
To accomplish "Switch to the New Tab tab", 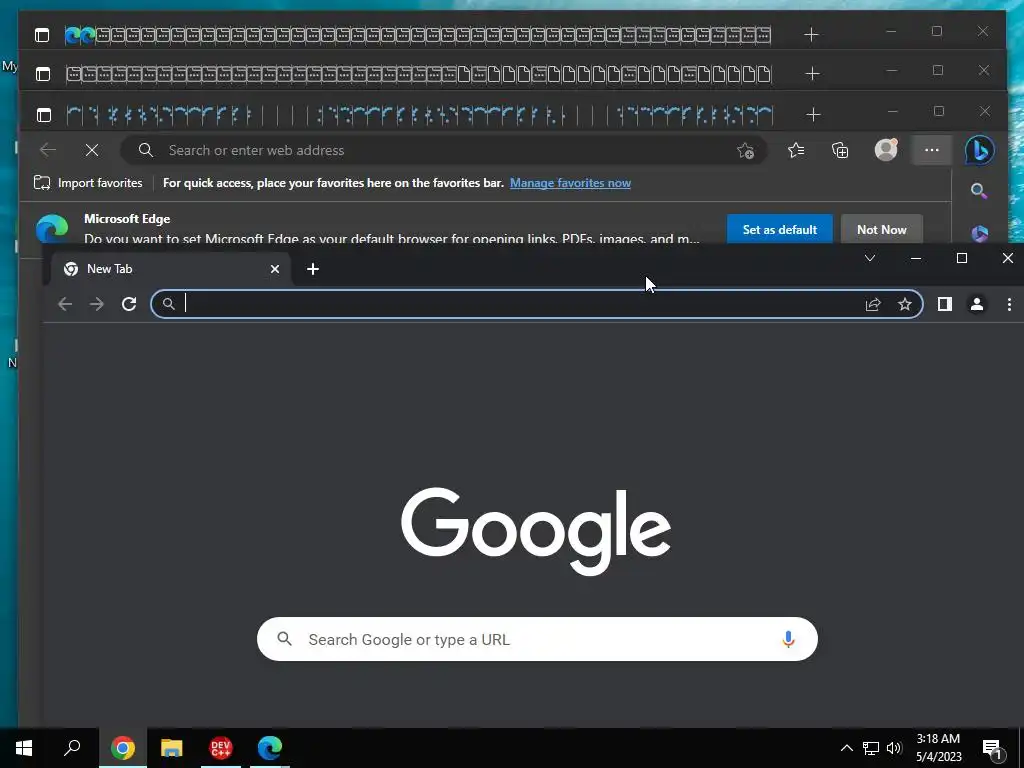I will 172,269.
